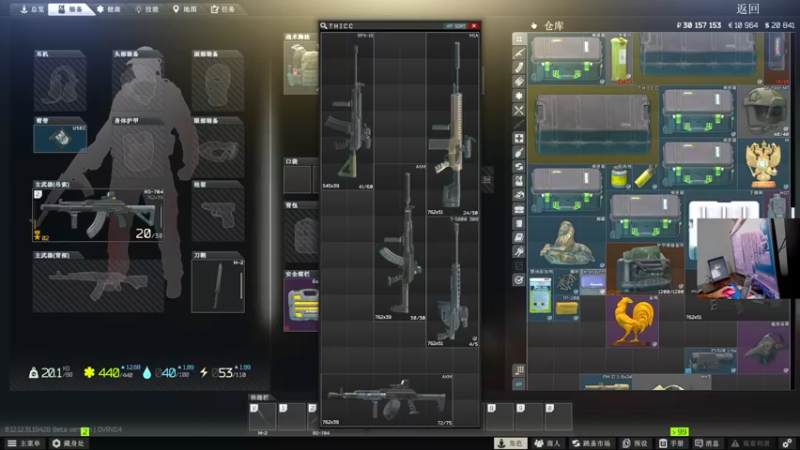The width and height of the screenshot is (800, 450).
Task: Select the golden double-headed eagle trophy in the stash
Action: pos(763,164)
